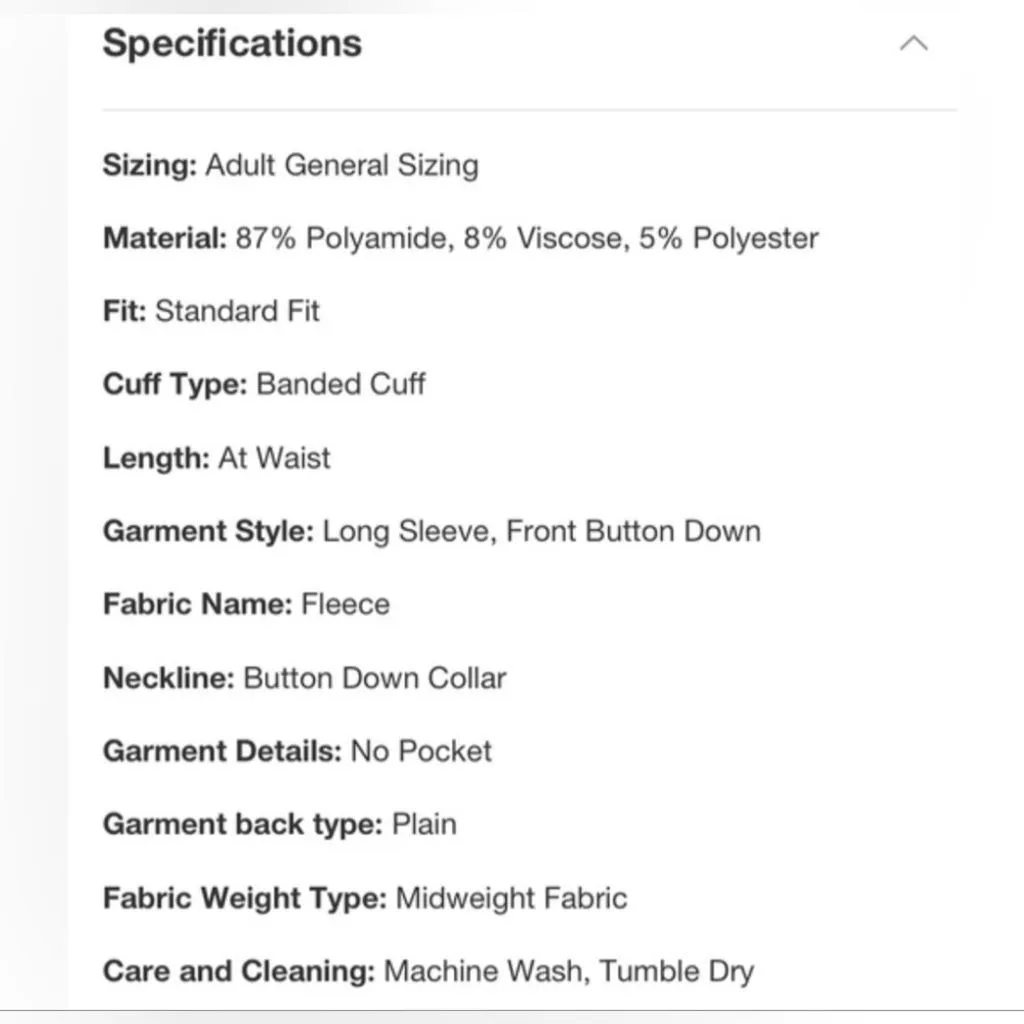The height and width of the screenshot is (1024, 1024).
Task: Click the Garment back type: Plain row
Action: tap(280, 824)
